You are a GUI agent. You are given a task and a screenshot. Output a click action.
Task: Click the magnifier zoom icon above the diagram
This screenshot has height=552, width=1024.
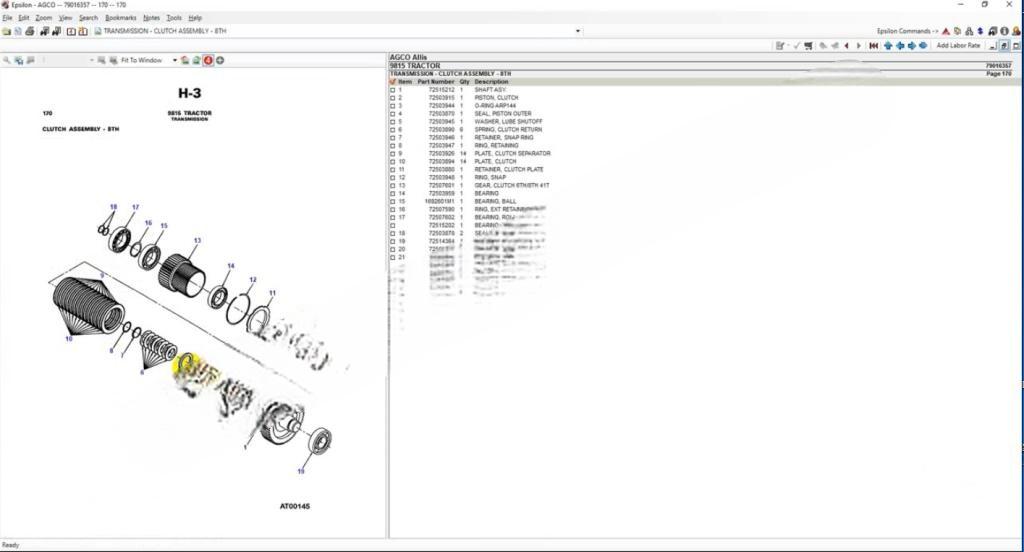click(7, 60)
